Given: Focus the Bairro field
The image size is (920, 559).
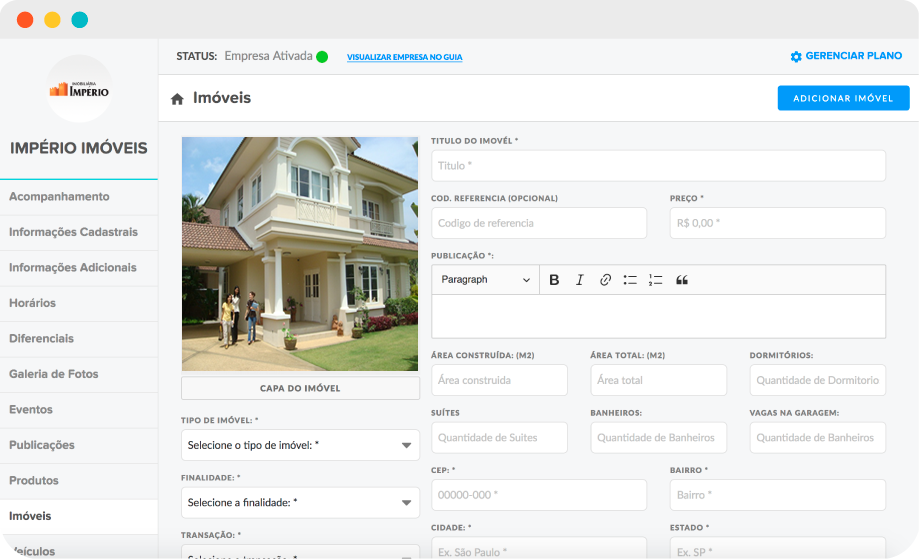Looking at the screenshot, I should 777,495.
